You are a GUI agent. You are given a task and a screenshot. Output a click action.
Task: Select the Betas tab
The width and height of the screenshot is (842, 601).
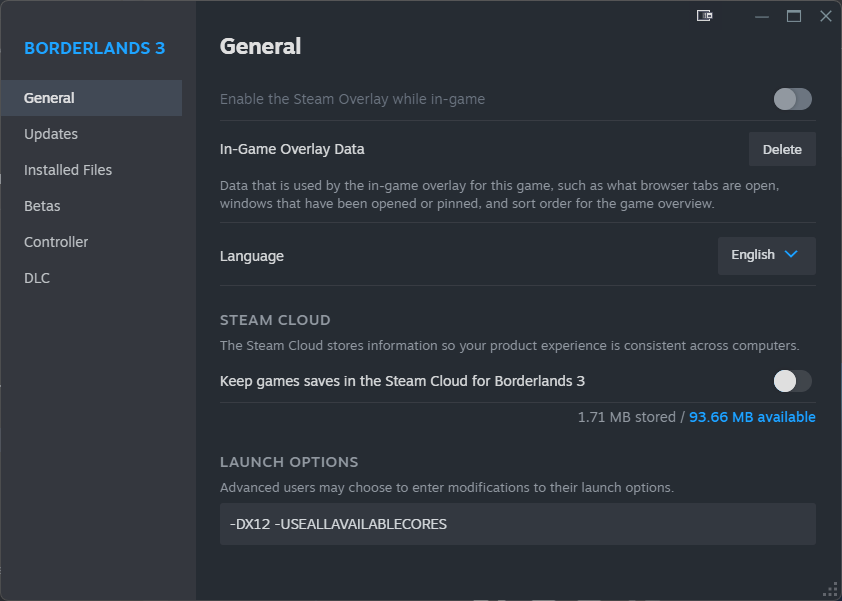42,206
